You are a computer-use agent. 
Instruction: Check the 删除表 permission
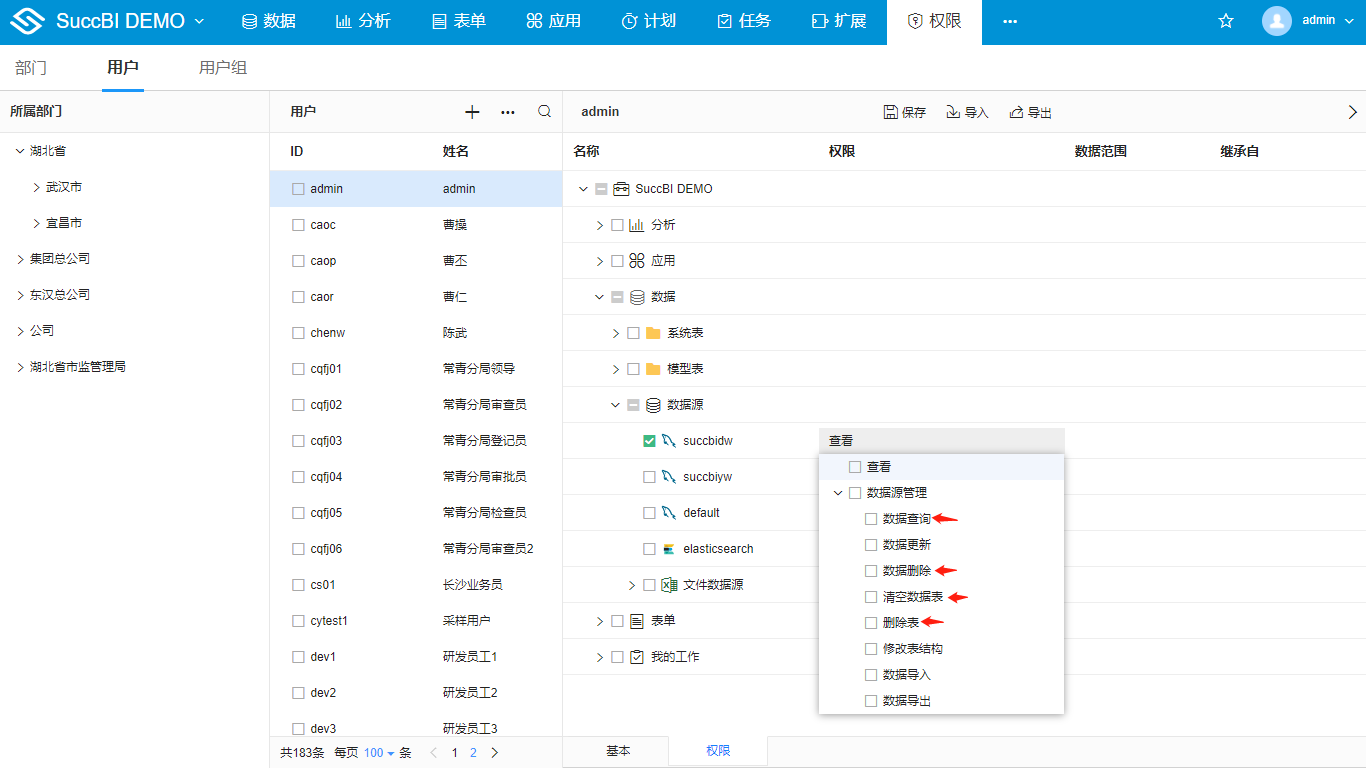[871, 623]
